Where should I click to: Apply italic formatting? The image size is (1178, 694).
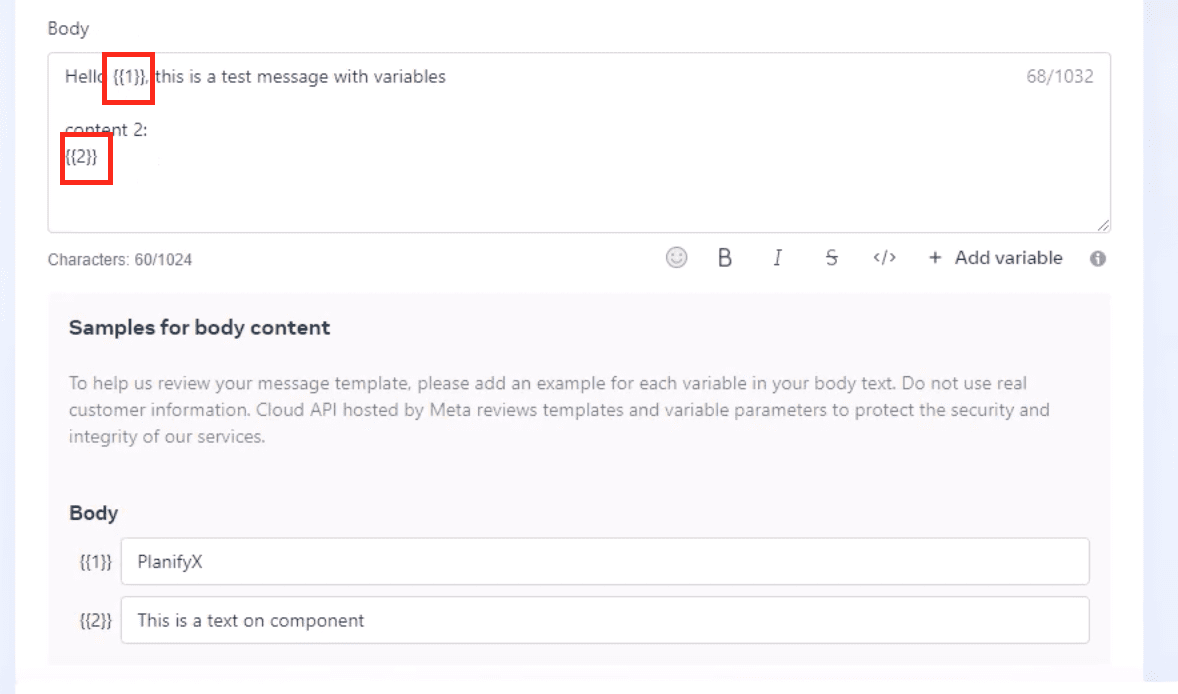point(777,258)
